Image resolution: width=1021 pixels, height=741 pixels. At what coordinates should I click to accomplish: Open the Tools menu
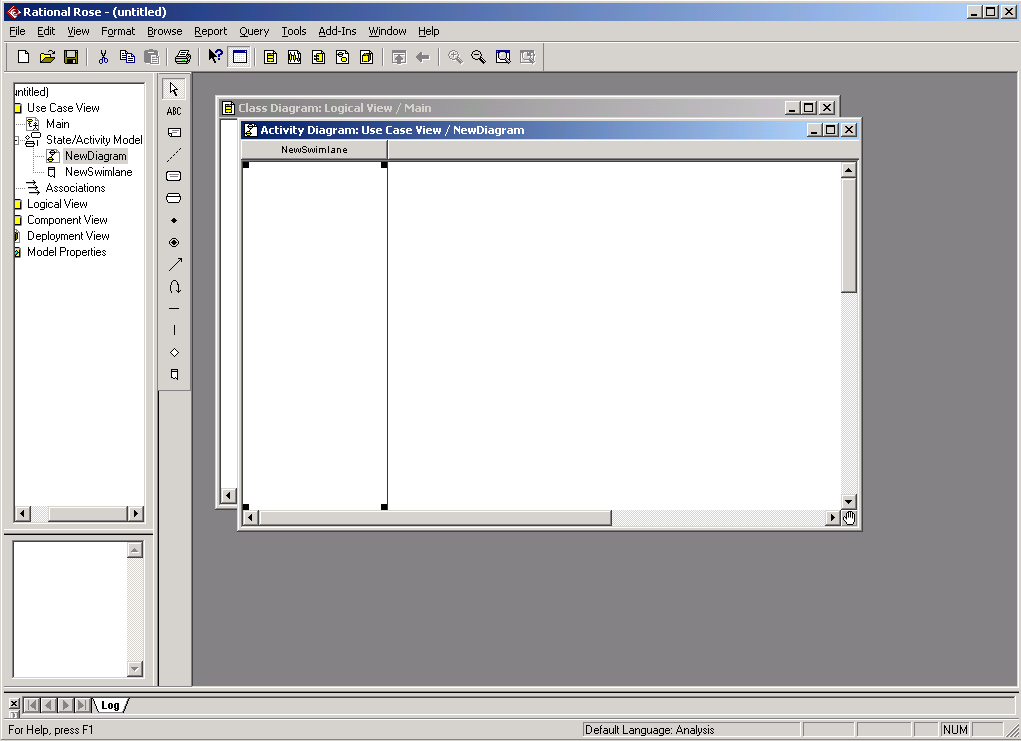(294, 31)
